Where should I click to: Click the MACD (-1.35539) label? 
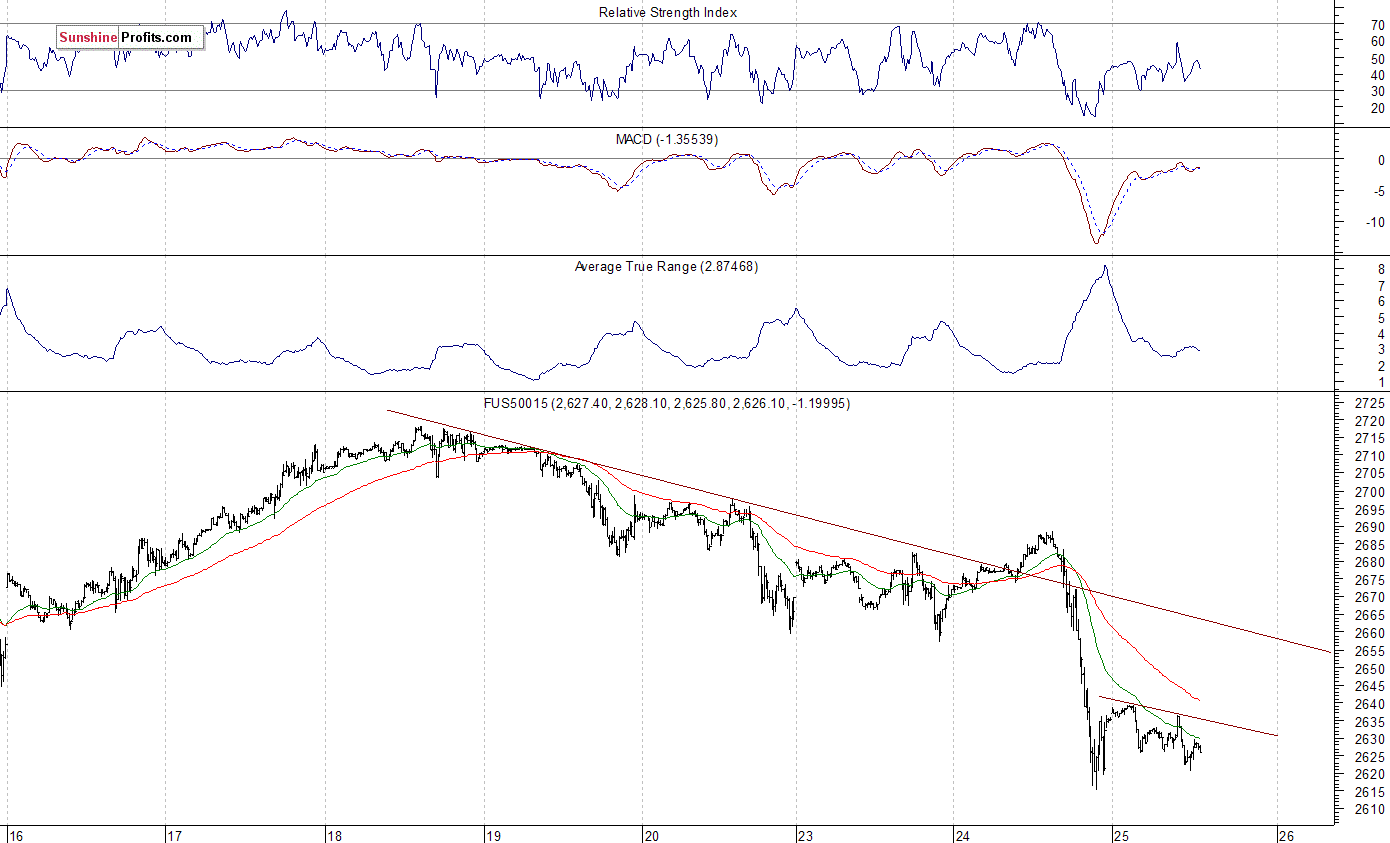(x=666, y=139)
